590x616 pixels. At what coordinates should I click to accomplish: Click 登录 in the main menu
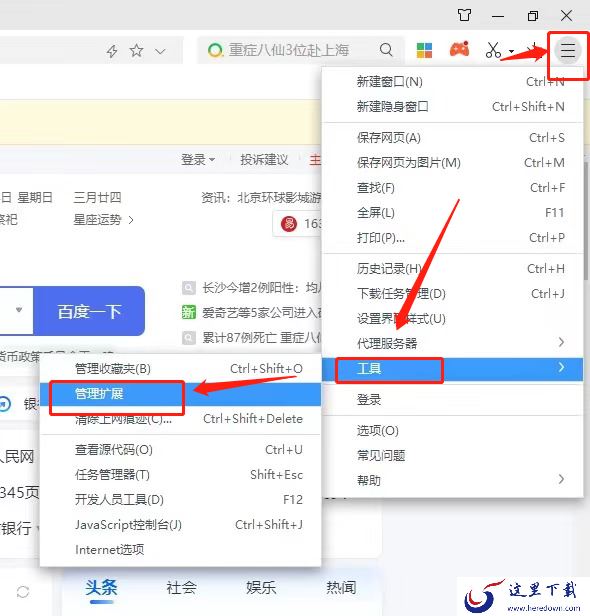(453, 400)
